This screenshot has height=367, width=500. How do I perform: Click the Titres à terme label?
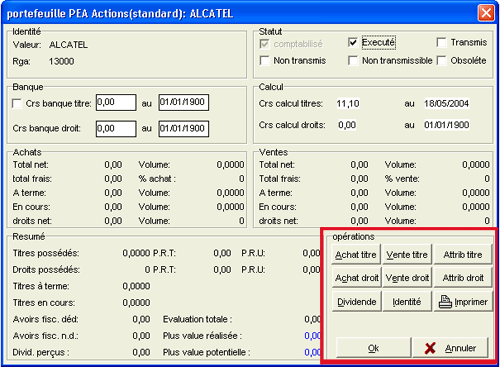[41, 286]
